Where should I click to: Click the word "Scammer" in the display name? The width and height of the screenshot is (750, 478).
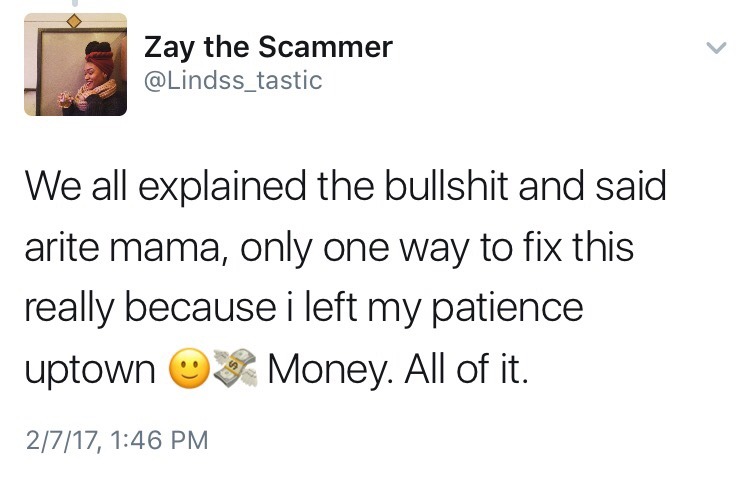[326, 47]
